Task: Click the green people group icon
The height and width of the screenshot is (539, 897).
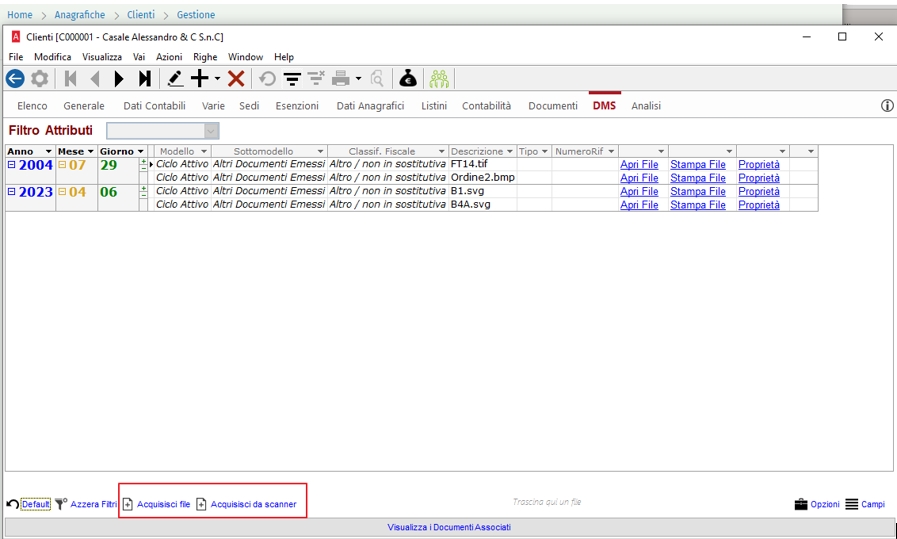Action: point(439,78)
